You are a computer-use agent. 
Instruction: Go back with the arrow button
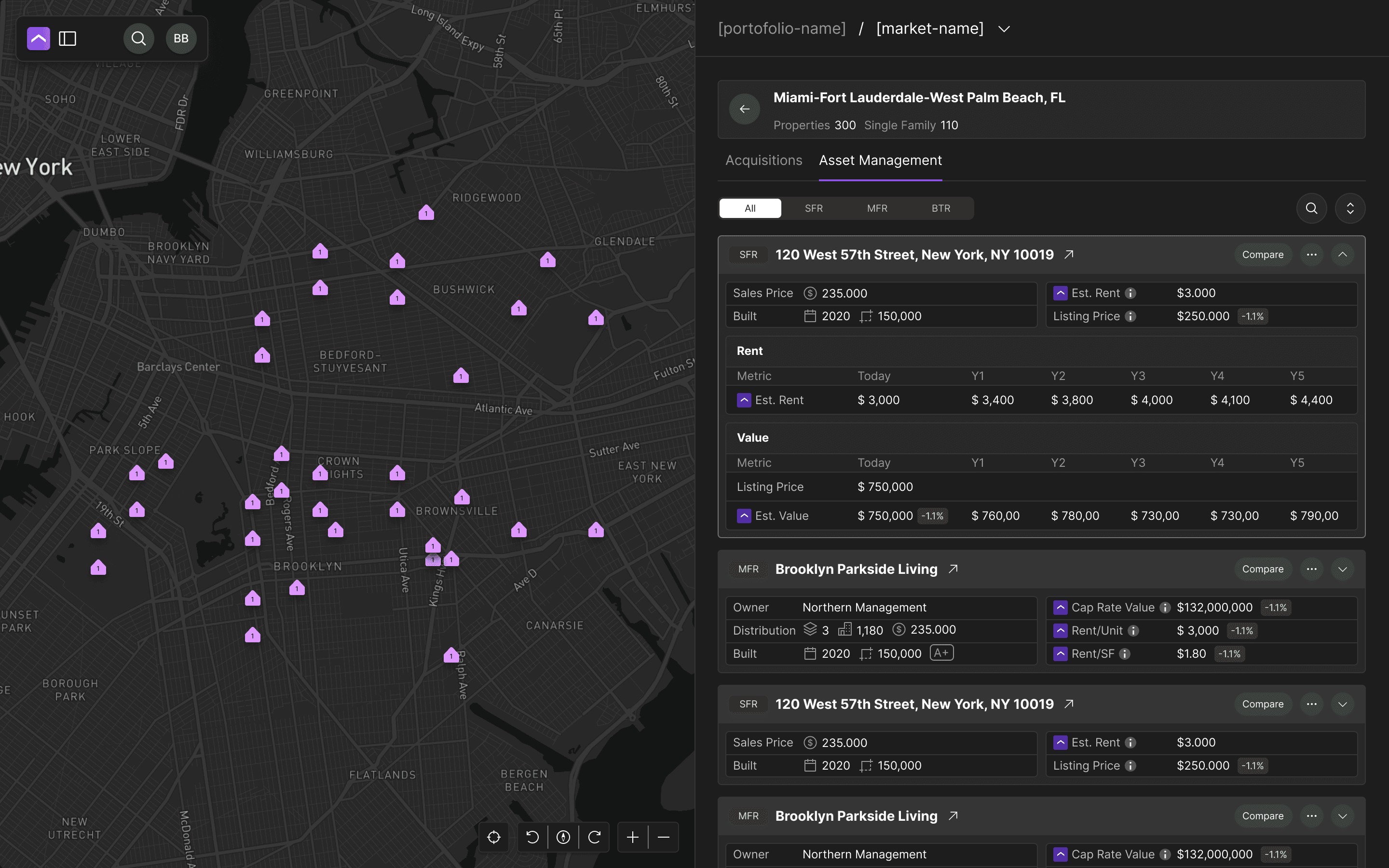pos(745,109)
